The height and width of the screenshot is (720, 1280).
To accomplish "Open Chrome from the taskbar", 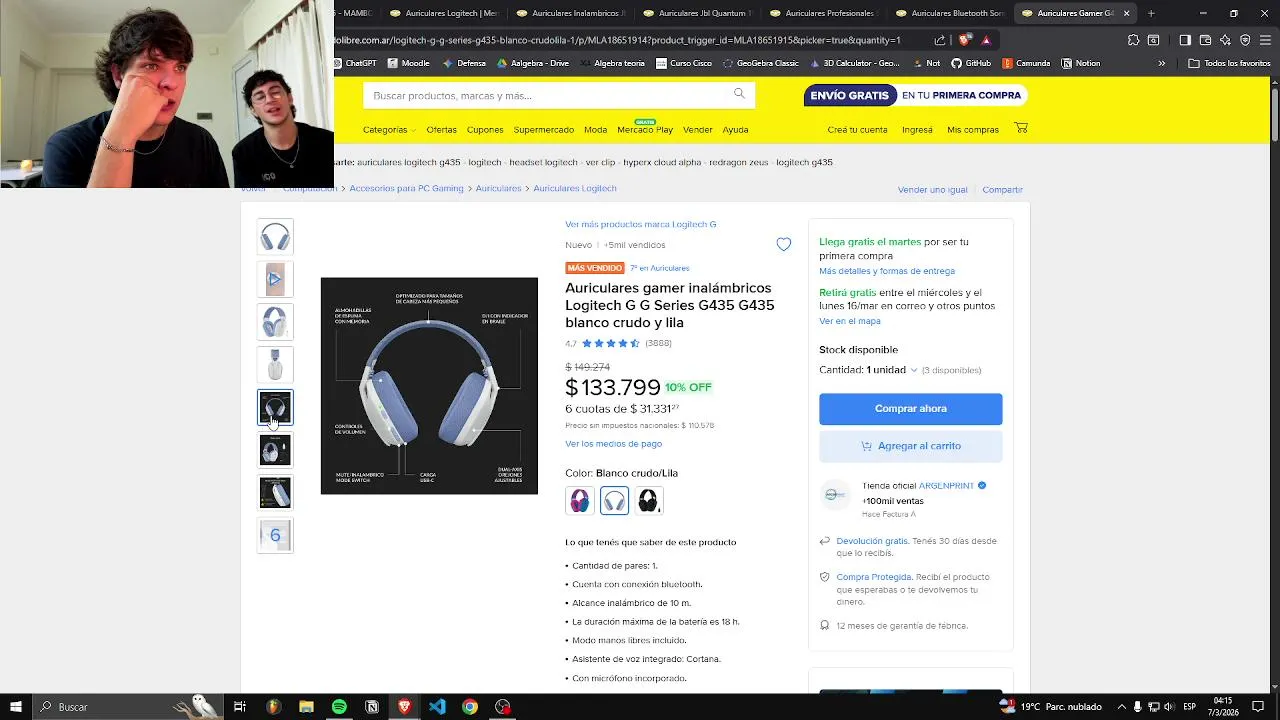I will 470,707.
